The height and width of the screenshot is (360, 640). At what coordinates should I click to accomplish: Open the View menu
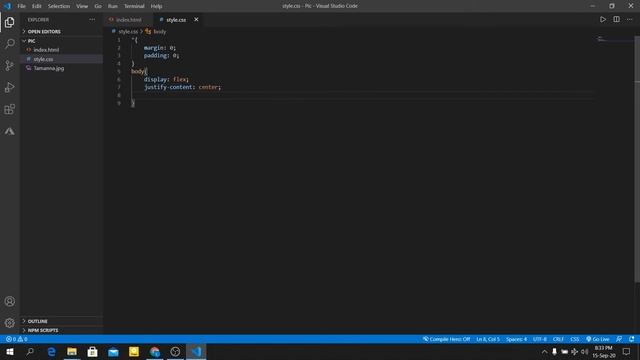(x=82, y=6)
